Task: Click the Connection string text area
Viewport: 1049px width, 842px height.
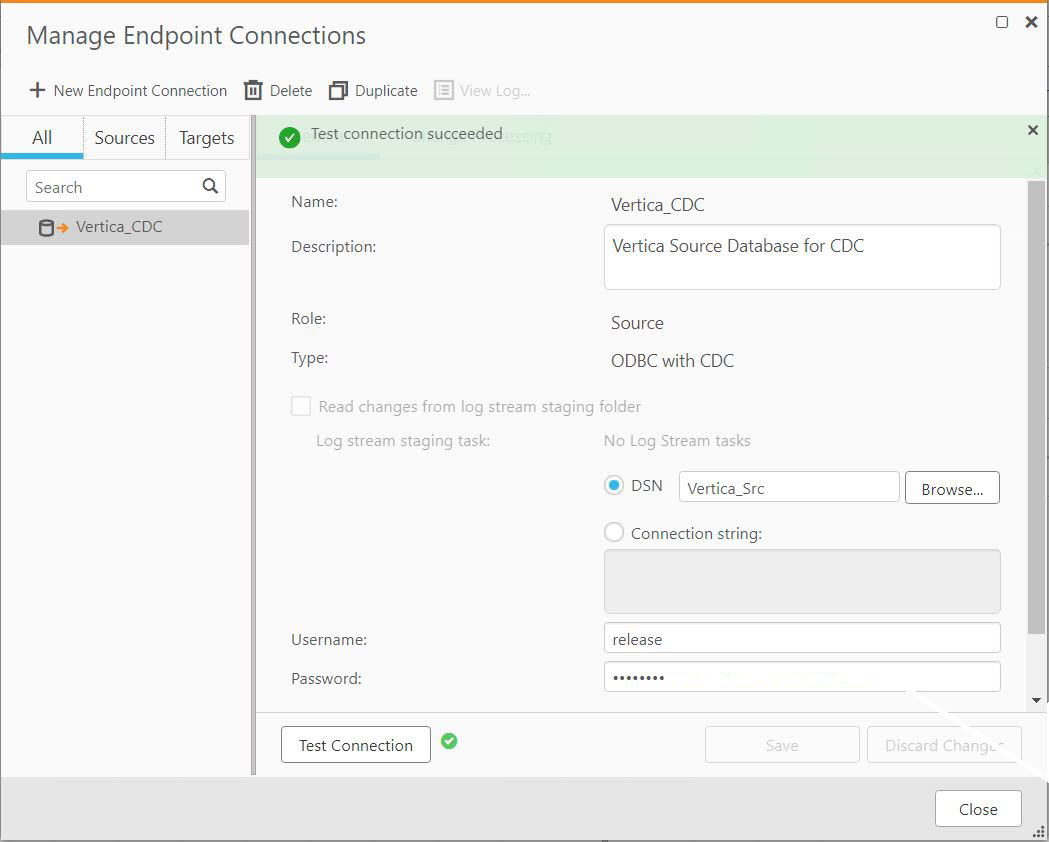Action: click(802, 581)
